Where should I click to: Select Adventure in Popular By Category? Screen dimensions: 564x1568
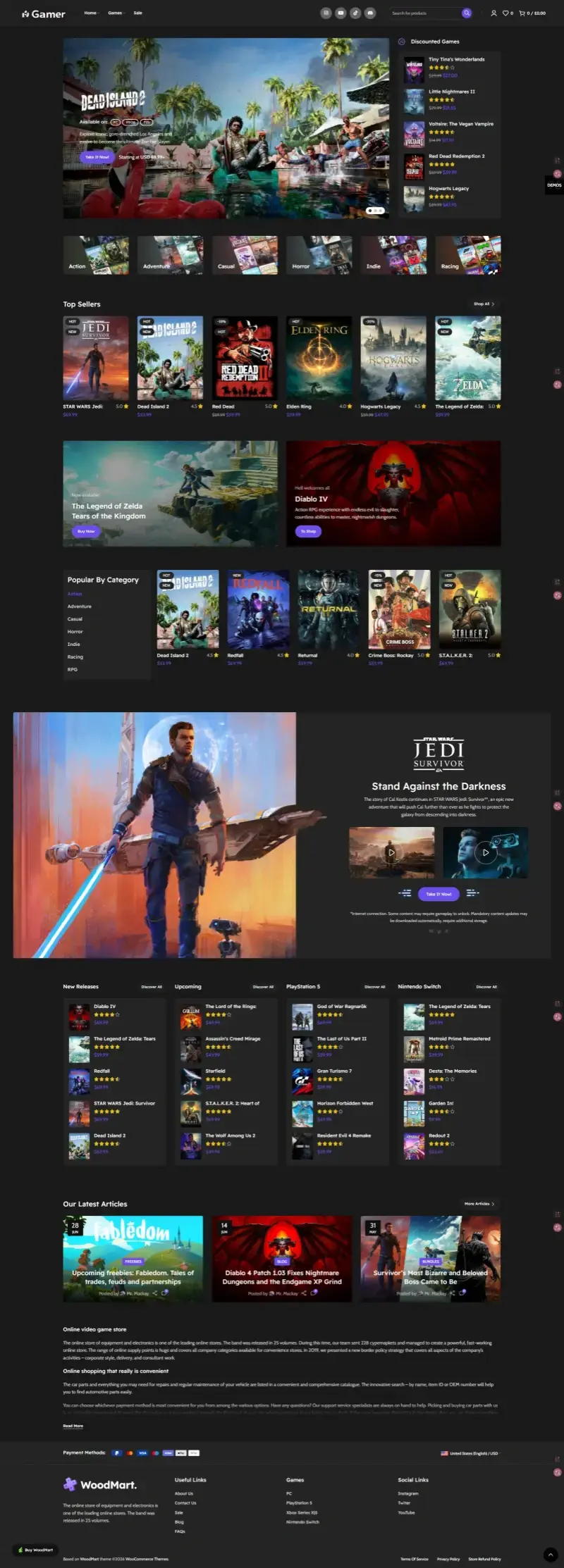pos(80,606)
